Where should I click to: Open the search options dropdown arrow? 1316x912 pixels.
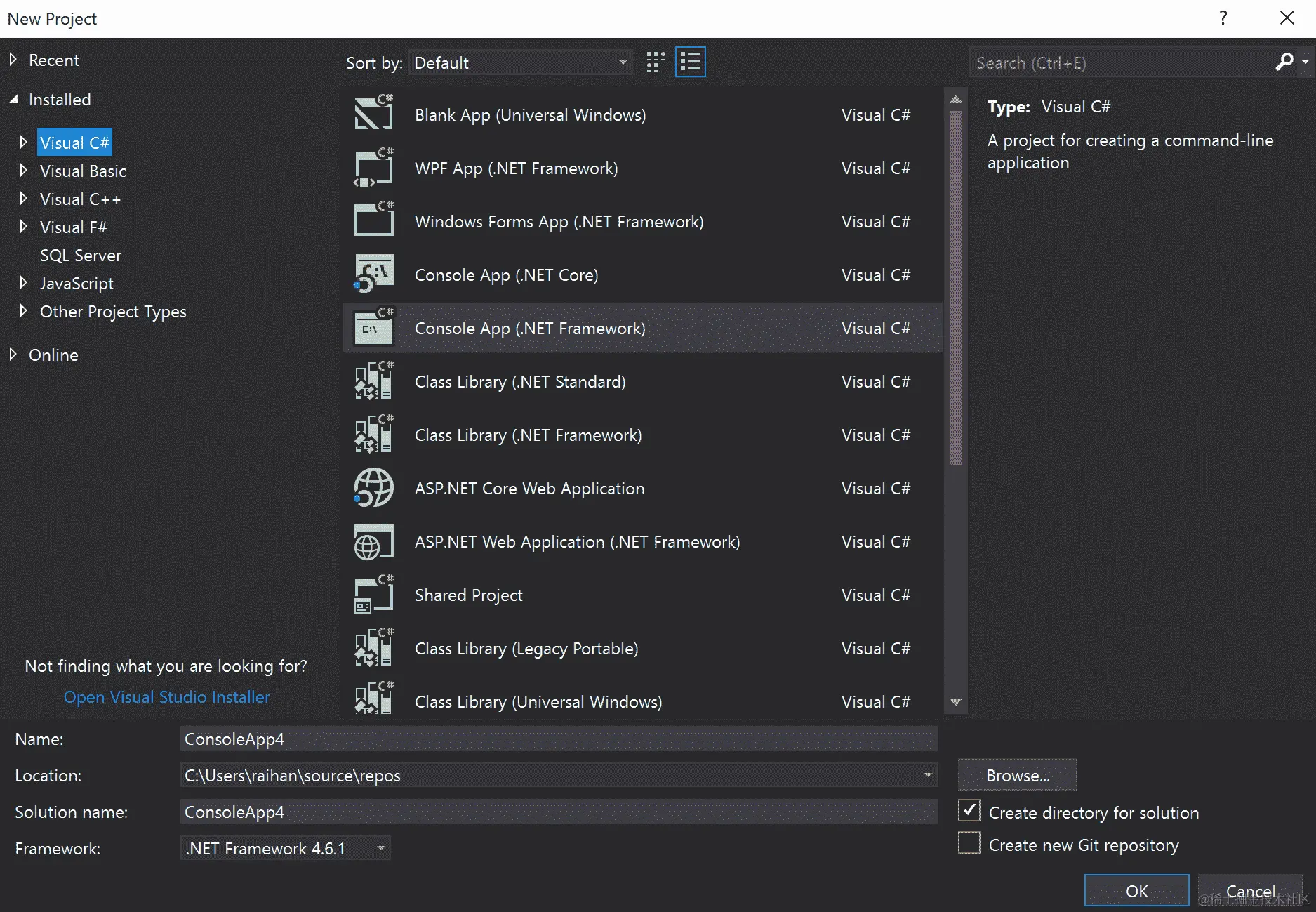point(1305,62)
